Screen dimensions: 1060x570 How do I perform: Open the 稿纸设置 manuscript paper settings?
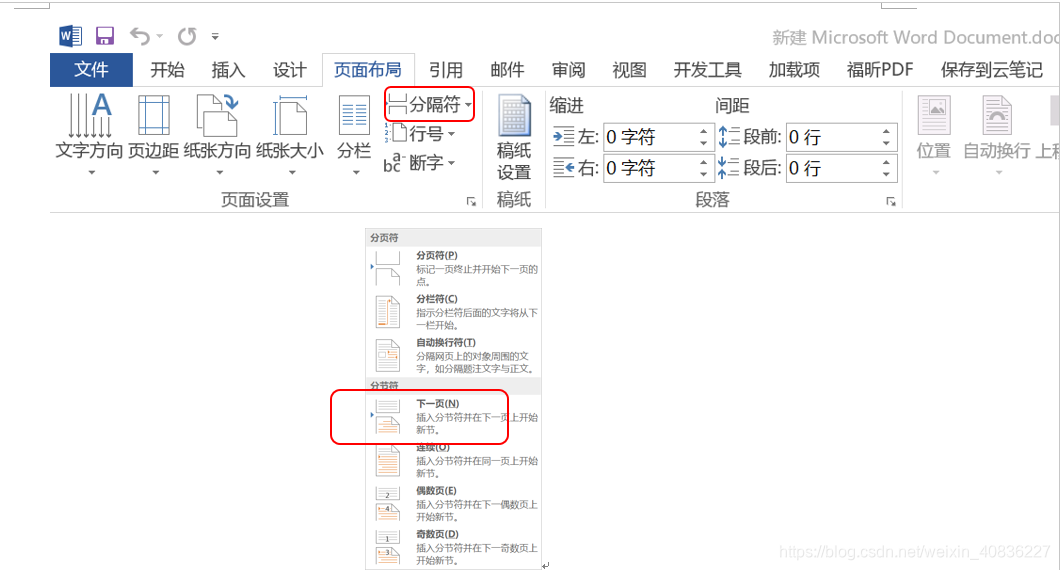(x=514, y=138)
